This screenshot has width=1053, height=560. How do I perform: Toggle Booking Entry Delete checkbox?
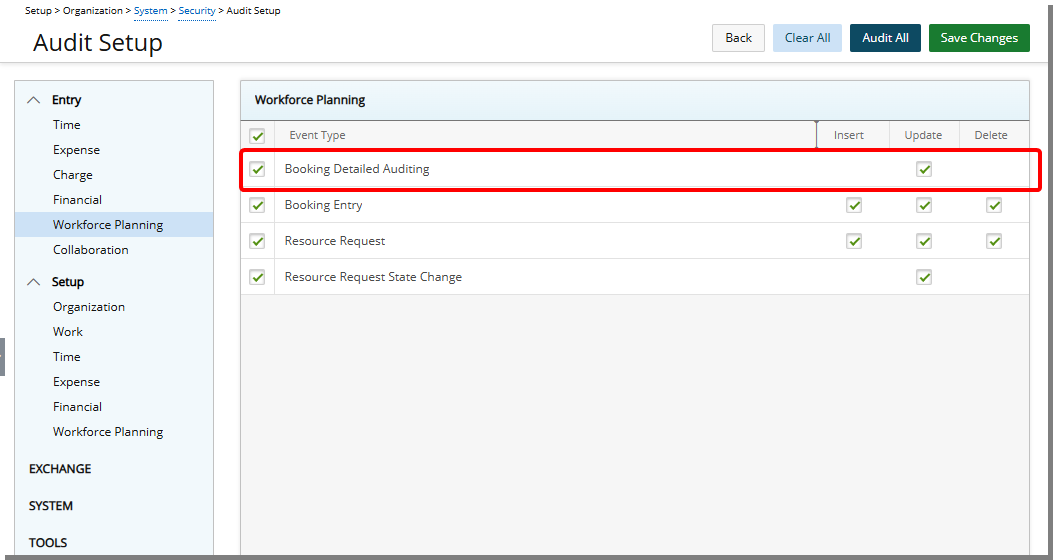(994, 205)
